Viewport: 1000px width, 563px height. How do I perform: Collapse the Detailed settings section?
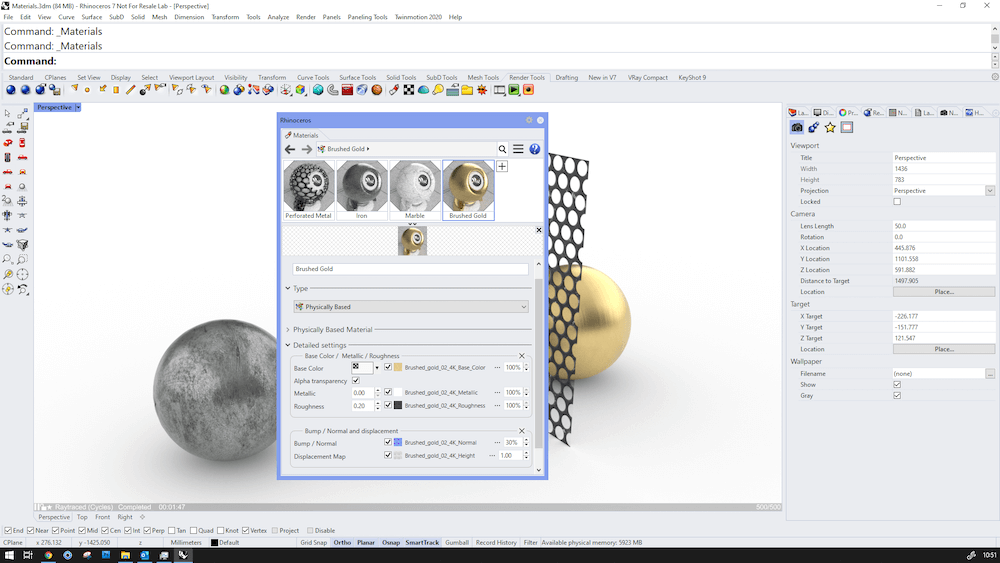coord(288,345)
